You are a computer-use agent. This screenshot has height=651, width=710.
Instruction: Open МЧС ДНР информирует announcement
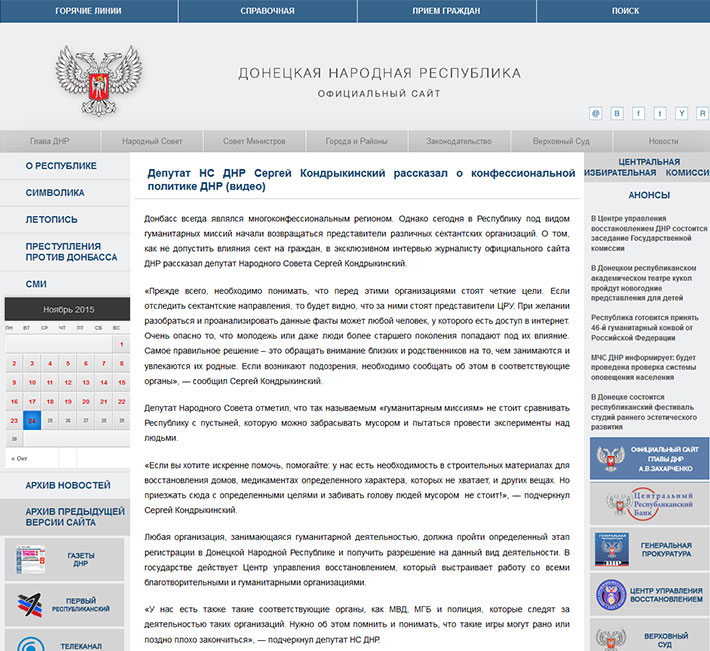pos(643,367)
